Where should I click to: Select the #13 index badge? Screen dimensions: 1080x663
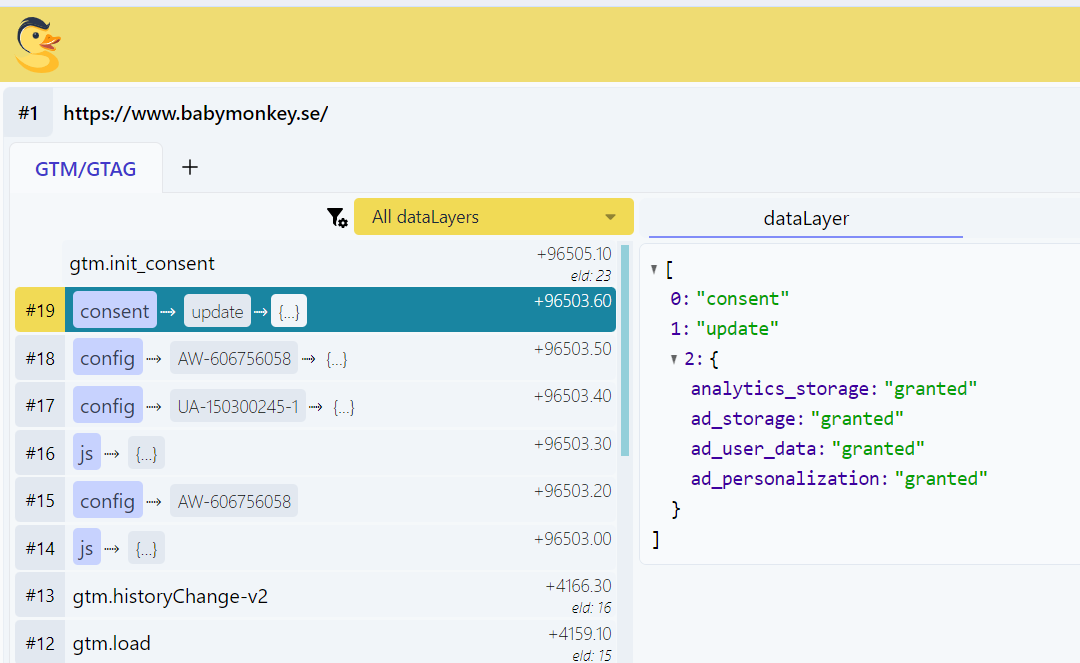pyautogui.click(x=40, y=596)
